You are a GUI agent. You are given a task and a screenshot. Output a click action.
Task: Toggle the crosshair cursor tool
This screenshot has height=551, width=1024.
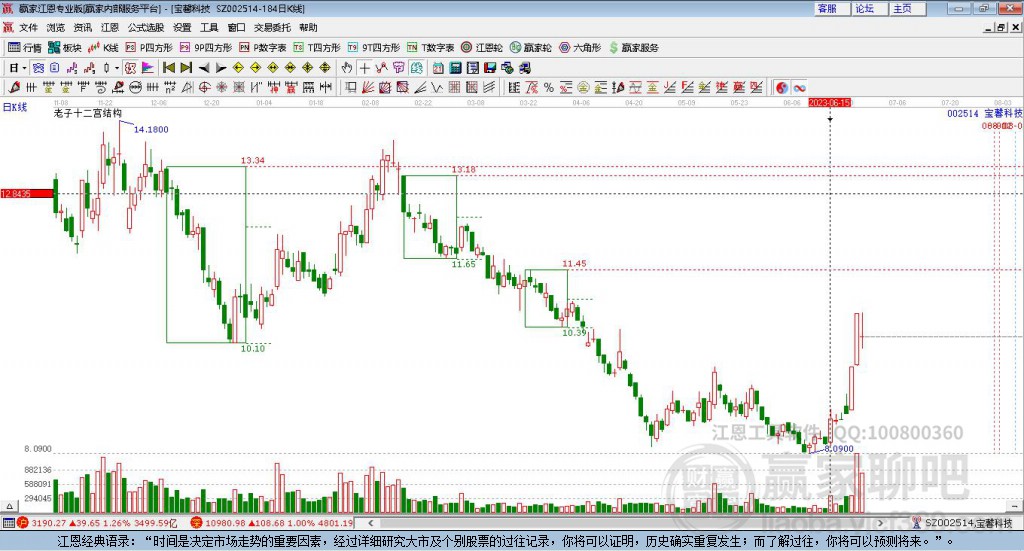pyautogui.click(x=364, y=68)
